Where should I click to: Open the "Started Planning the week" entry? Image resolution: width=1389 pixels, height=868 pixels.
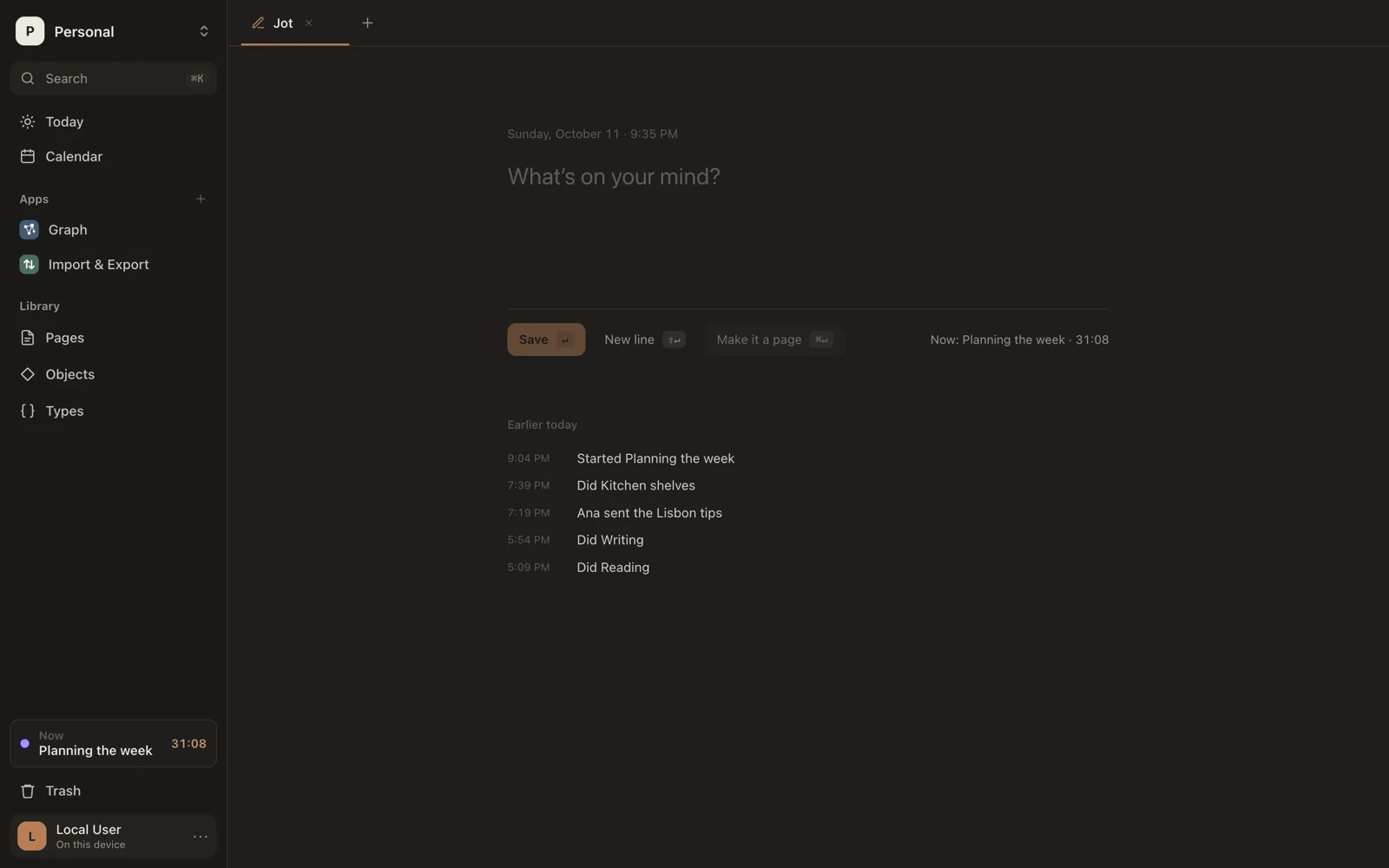coord(655,458)
